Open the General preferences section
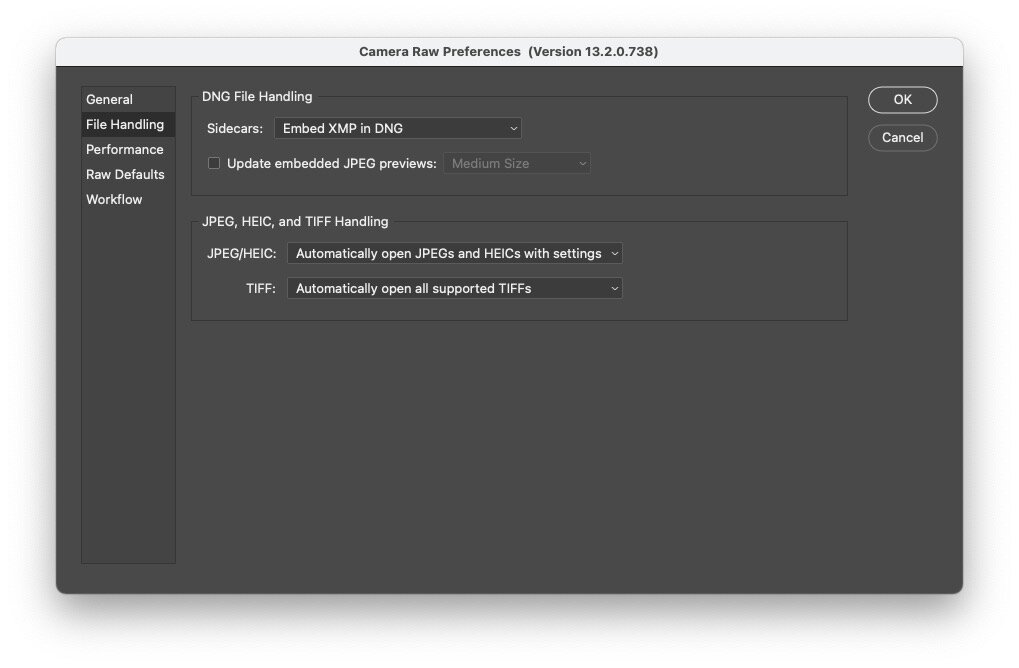This screenshot has height=668, width=1019. pyautogui.click(x=128, y=99)
